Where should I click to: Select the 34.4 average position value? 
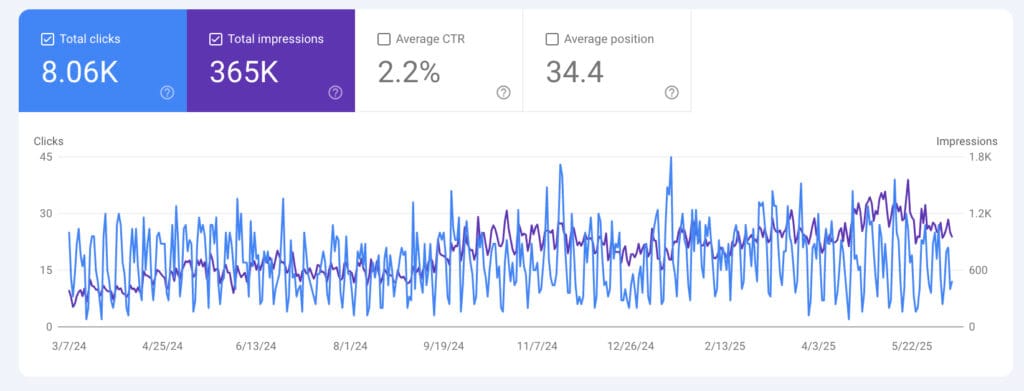coord(575,72)
